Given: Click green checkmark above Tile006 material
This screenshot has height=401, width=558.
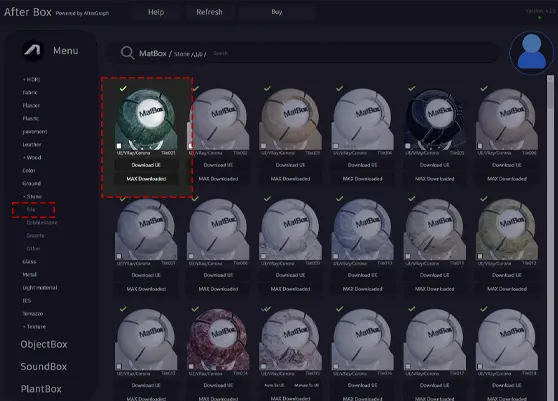Looking at the screenshot, I should pyautogui.click(x=484, y=88).
